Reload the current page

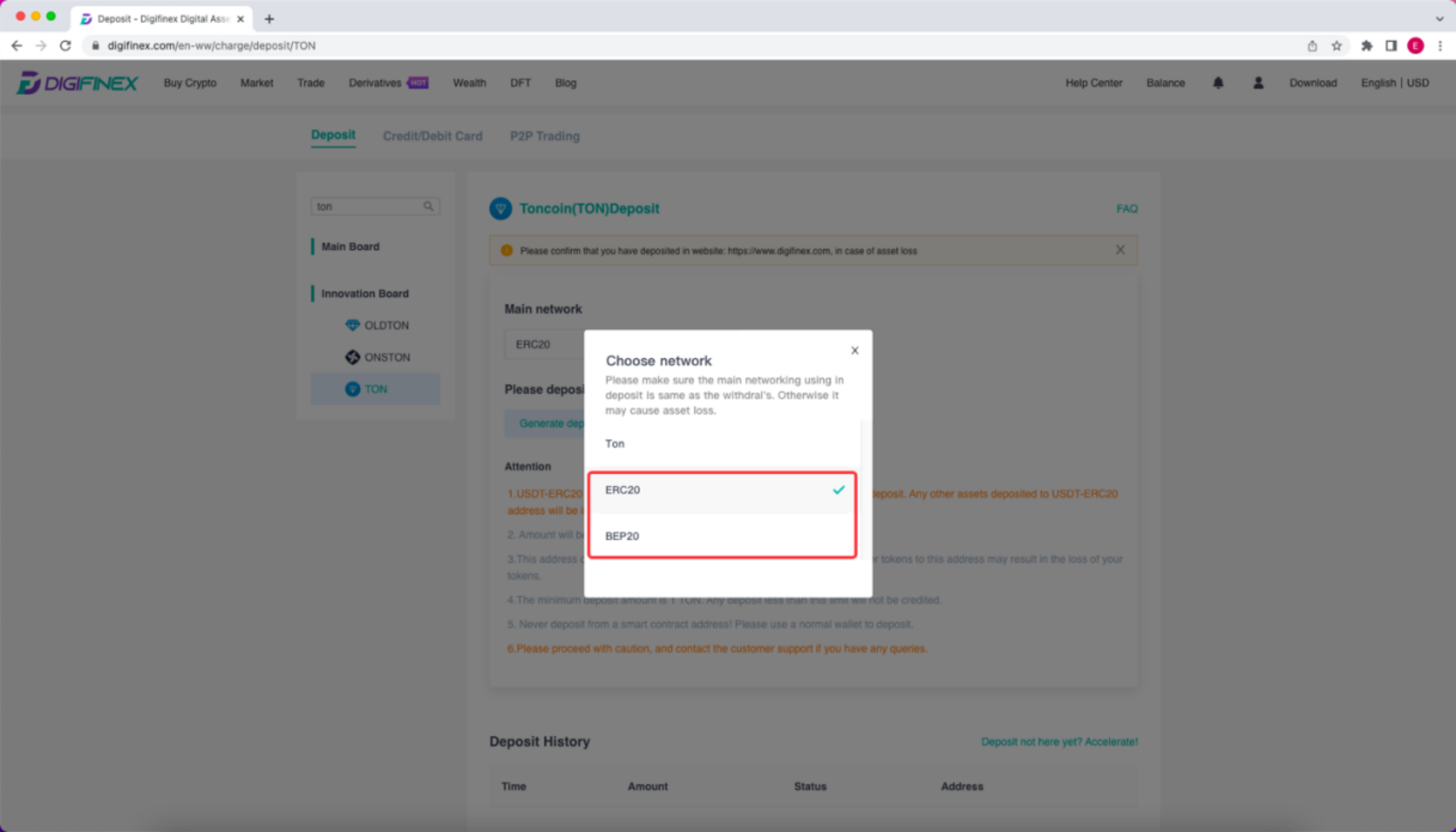tap(65, 46)
